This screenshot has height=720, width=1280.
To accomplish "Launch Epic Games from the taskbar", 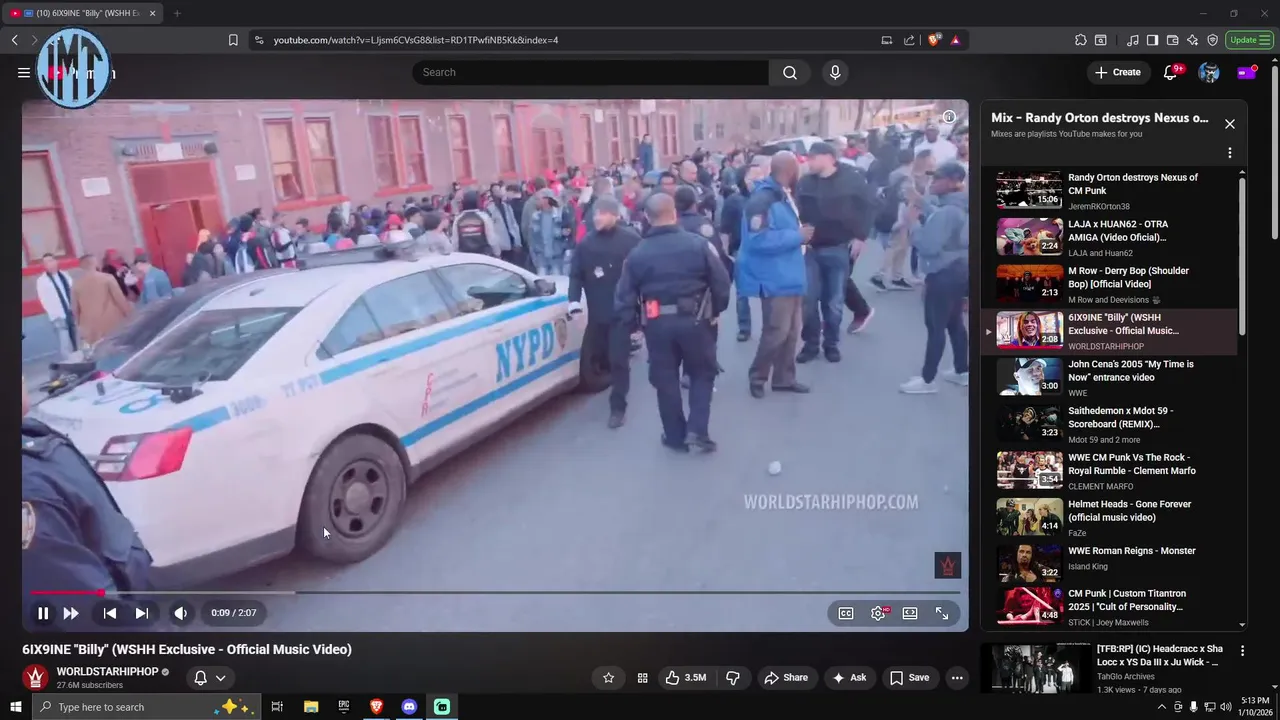I will tap(344, 706).
